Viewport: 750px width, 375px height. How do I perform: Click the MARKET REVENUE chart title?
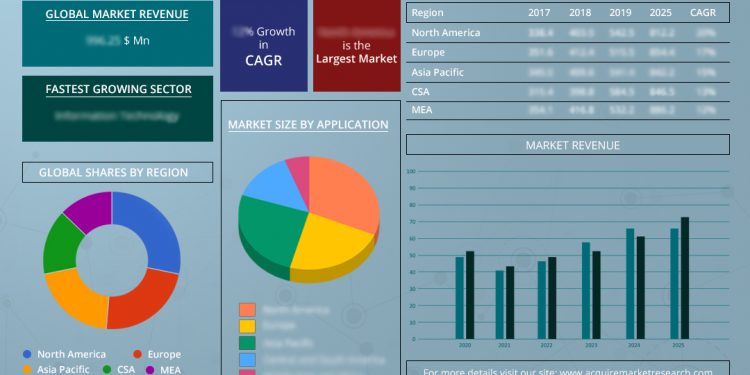(x=573, y=145)
